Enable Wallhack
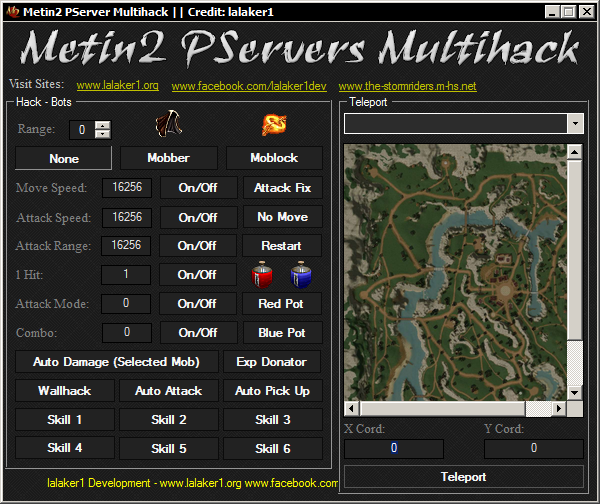The width and height of the screenshot is (600, 504). tap(65, 391)
